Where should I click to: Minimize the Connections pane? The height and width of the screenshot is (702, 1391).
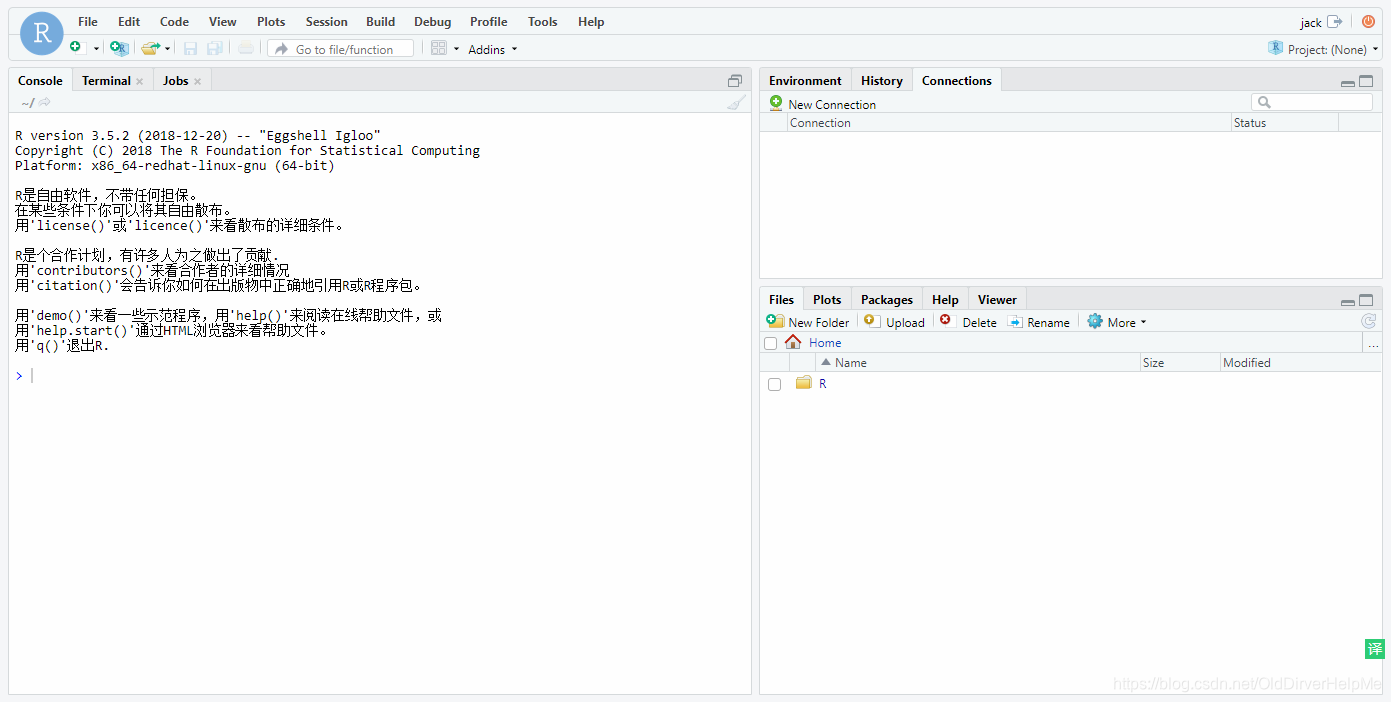[1348, 82]
